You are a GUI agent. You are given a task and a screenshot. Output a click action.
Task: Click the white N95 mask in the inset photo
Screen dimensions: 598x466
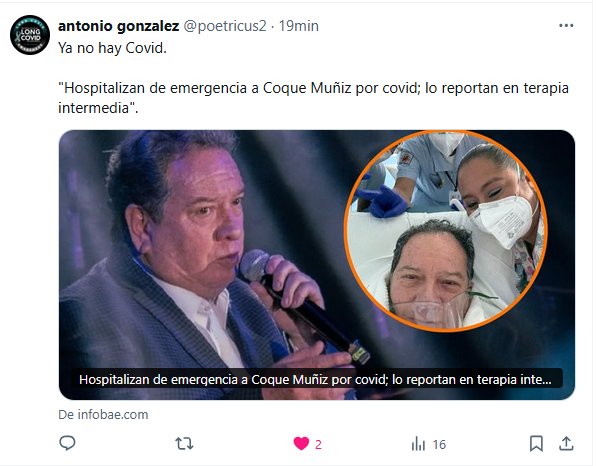503,221
